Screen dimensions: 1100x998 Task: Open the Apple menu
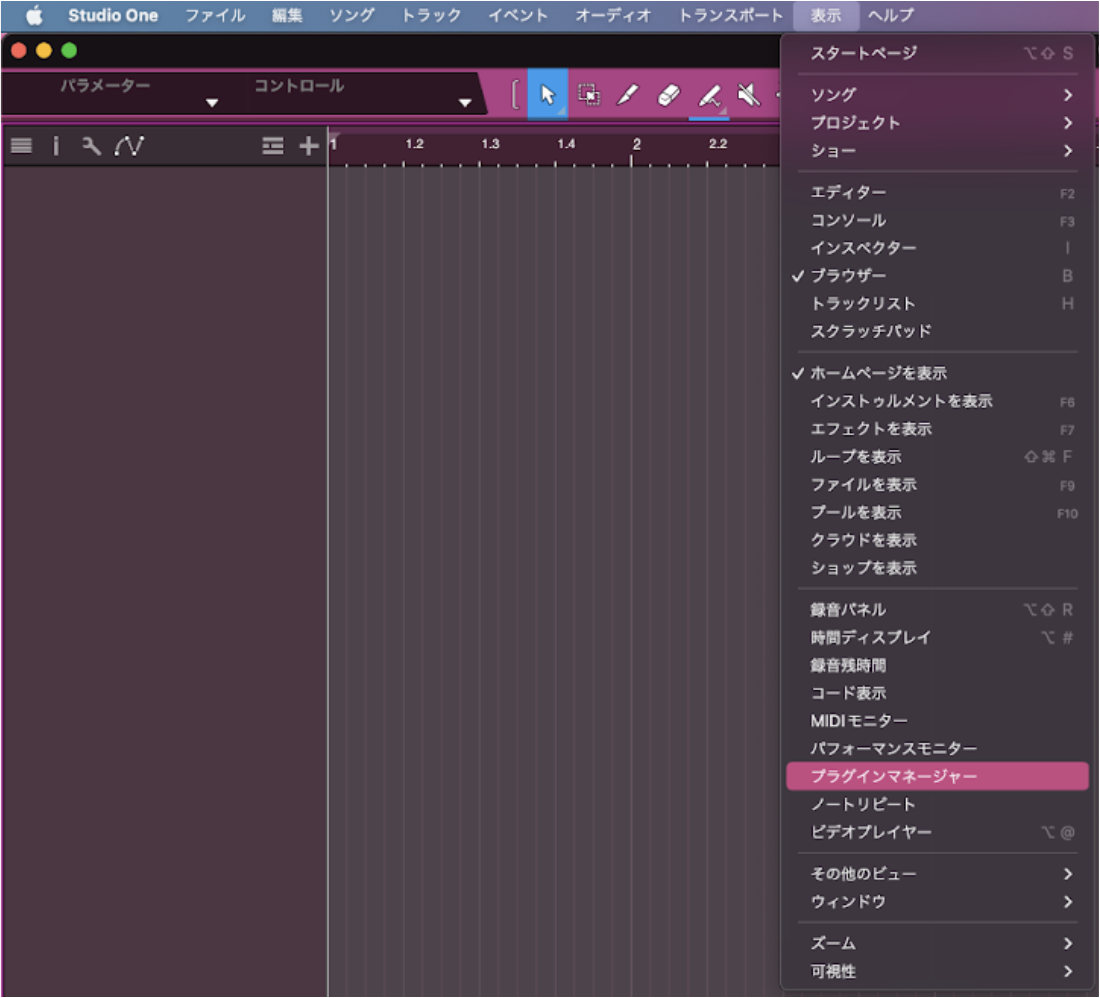(x=34, y=15)
